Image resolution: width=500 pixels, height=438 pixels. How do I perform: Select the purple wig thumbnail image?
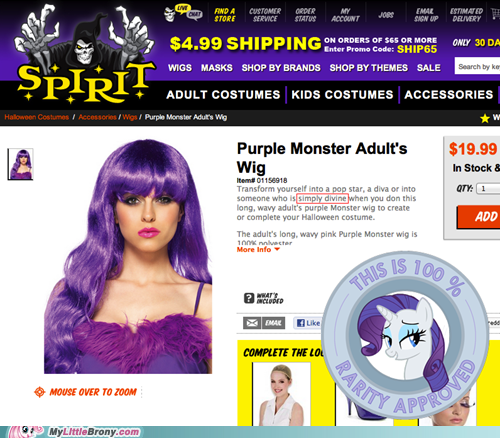pos(20,164)
